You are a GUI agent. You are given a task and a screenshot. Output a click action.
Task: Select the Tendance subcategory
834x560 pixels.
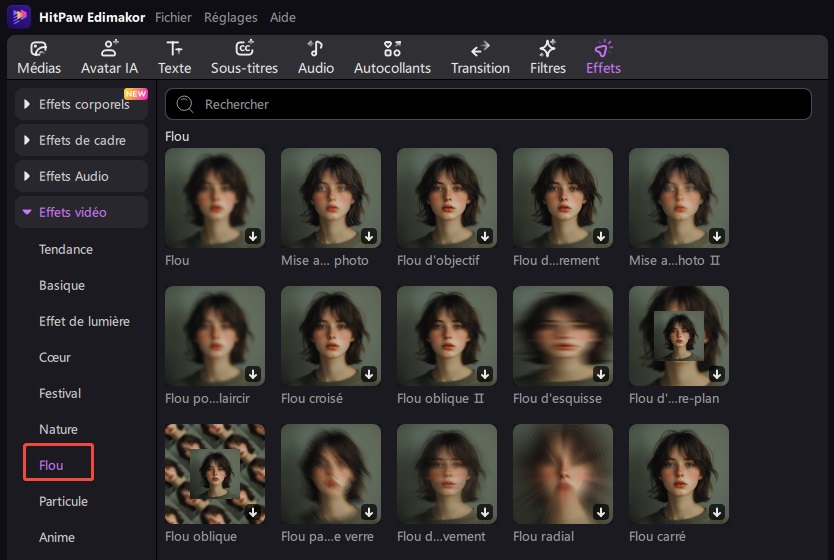click(66, 249)
